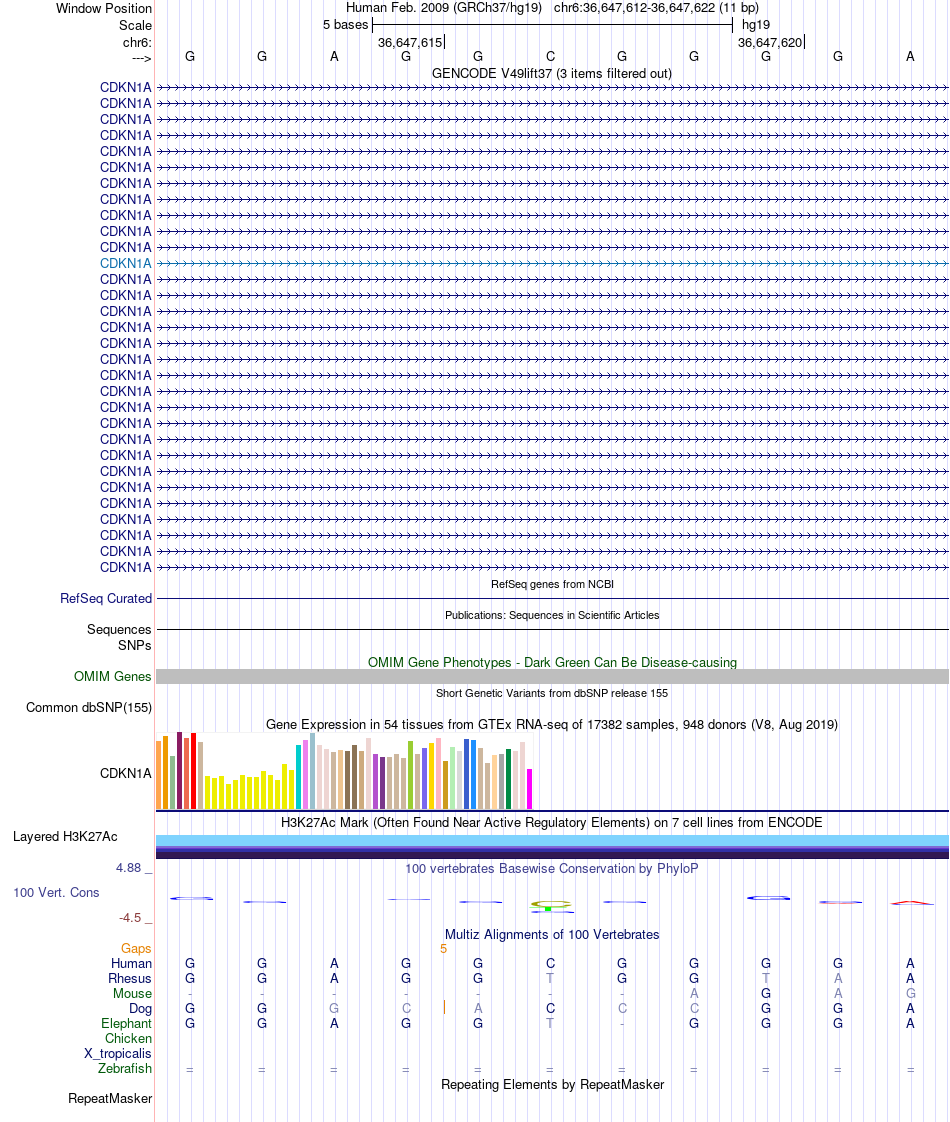Click the Common dbSNP(155) label

(89, 708)
